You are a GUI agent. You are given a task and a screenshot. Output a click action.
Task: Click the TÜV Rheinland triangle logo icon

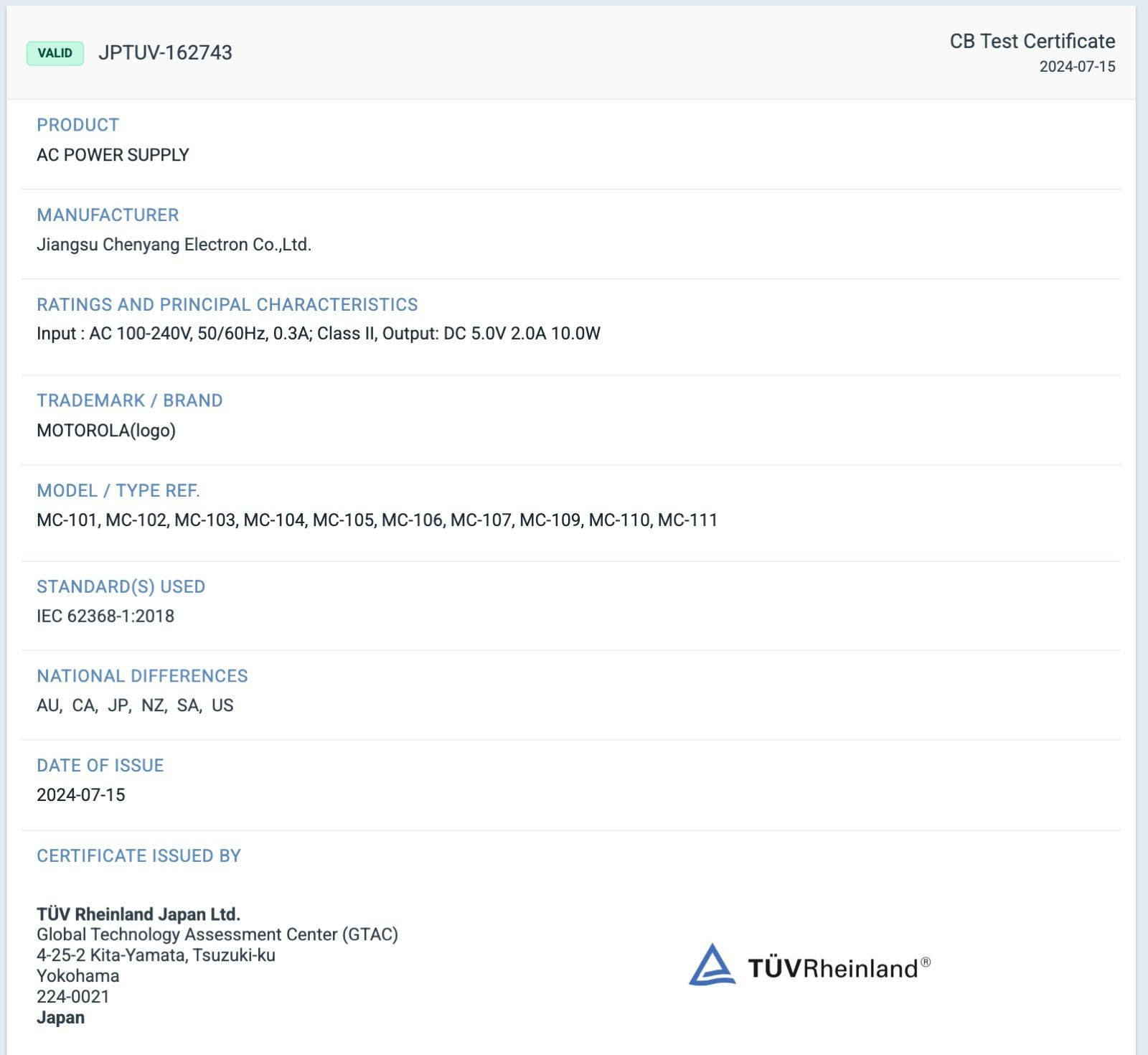pyautogui.click(x=711, y=965)
